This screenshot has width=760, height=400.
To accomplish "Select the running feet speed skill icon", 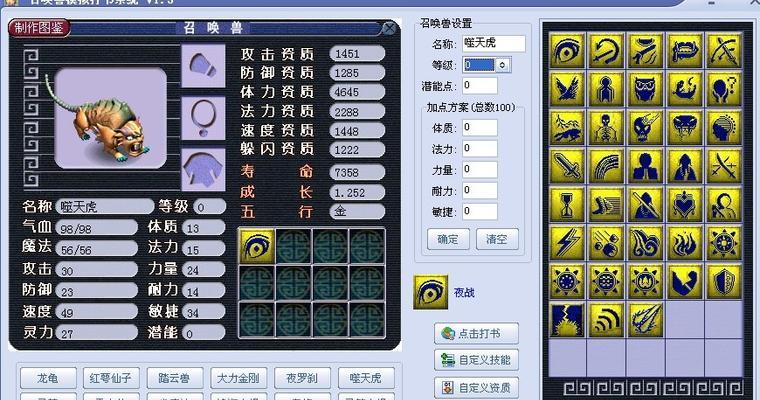I will (606, 205).
